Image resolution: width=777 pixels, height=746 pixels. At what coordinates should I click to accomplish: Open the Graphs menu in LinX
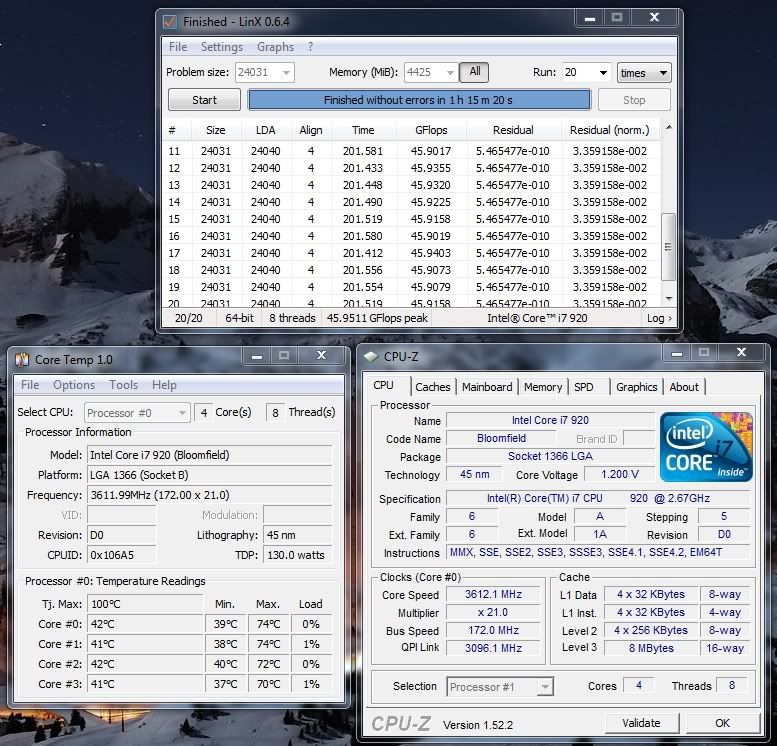[275, 47]
